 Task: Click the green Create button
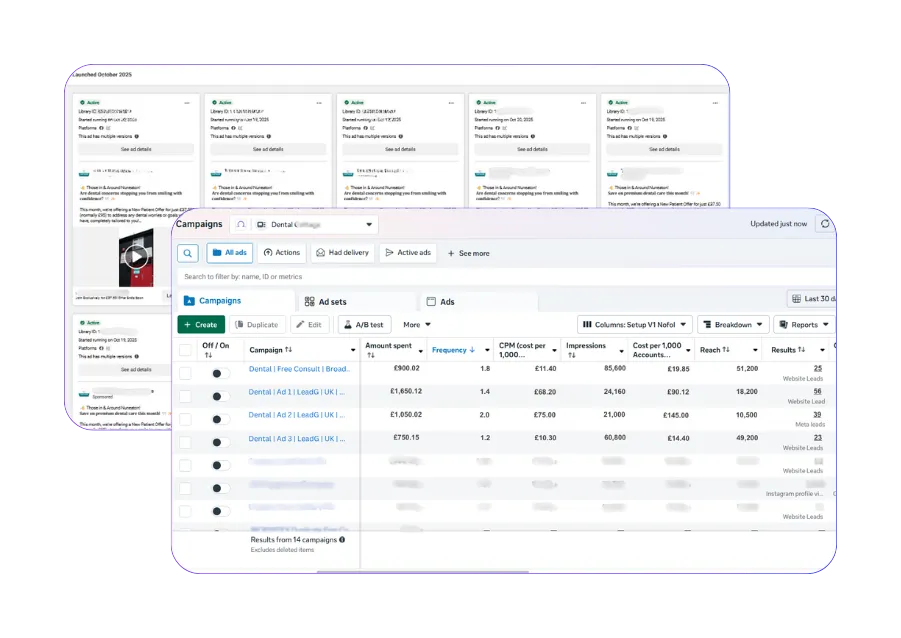click(201, 325)
